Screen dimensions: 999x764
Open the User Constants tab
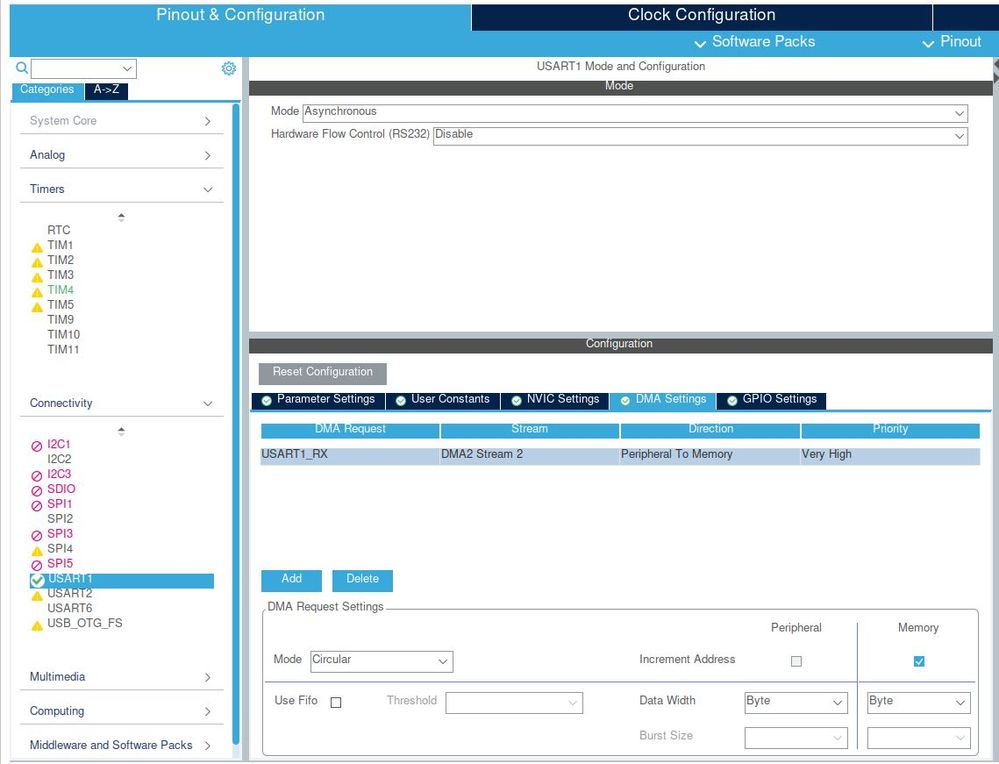click(443, 400)
